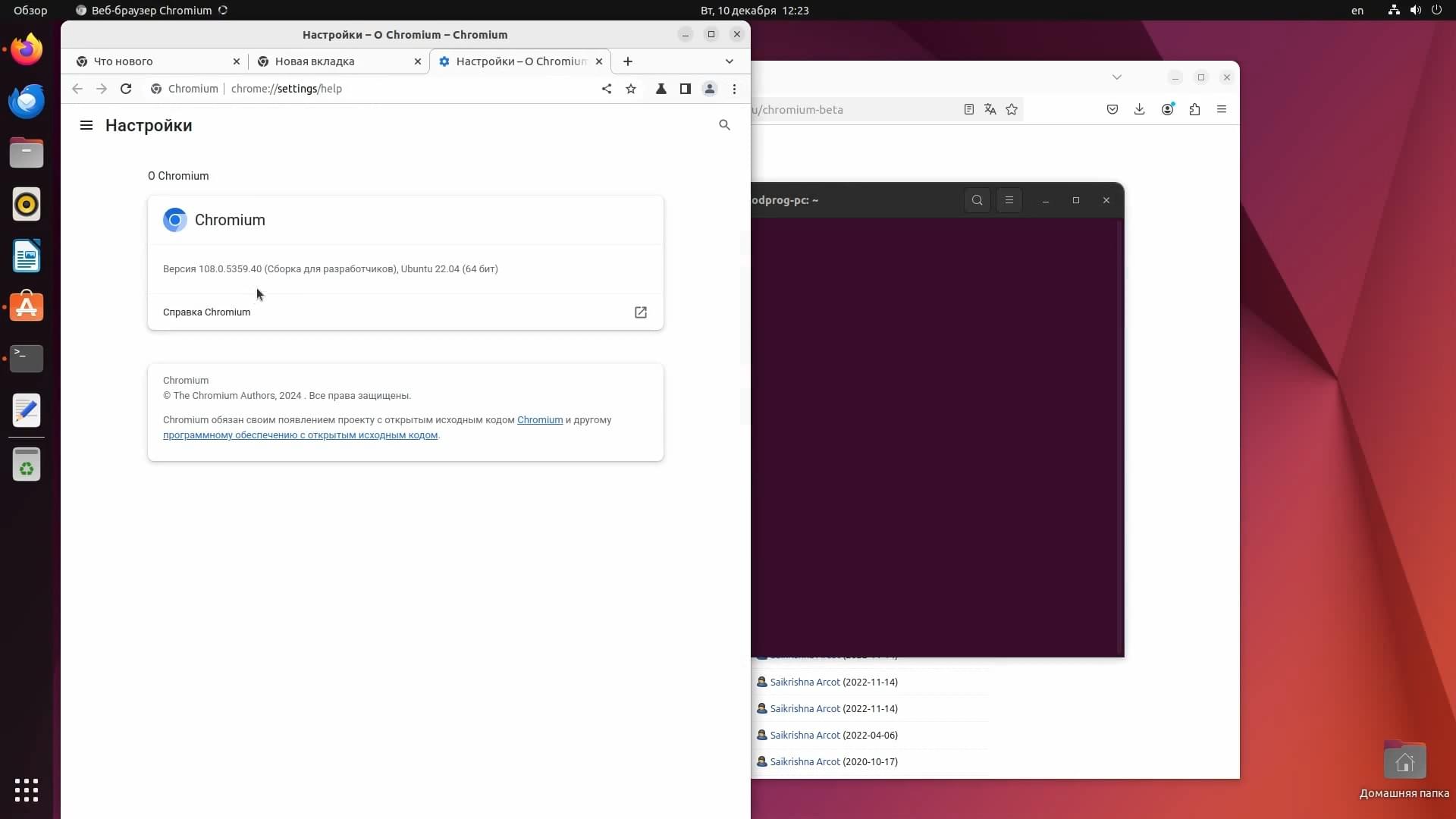The image size is (1456, 819).
Task: Open программному обеспечению с открытым исходным кодом link
Action: pos(300,435)
